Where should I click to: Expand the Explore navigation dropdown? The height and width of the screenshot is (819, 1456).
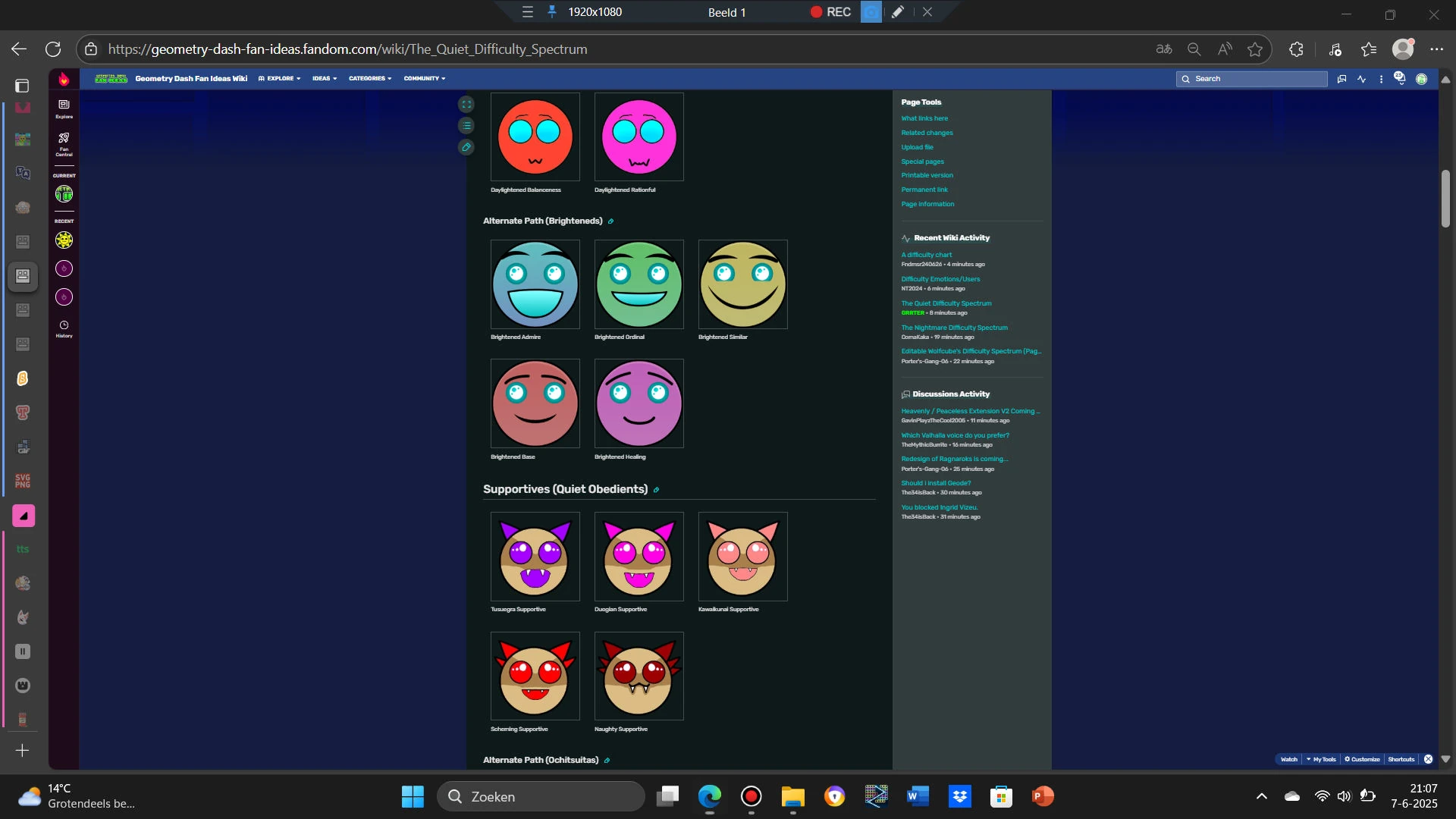click(280, 79)
